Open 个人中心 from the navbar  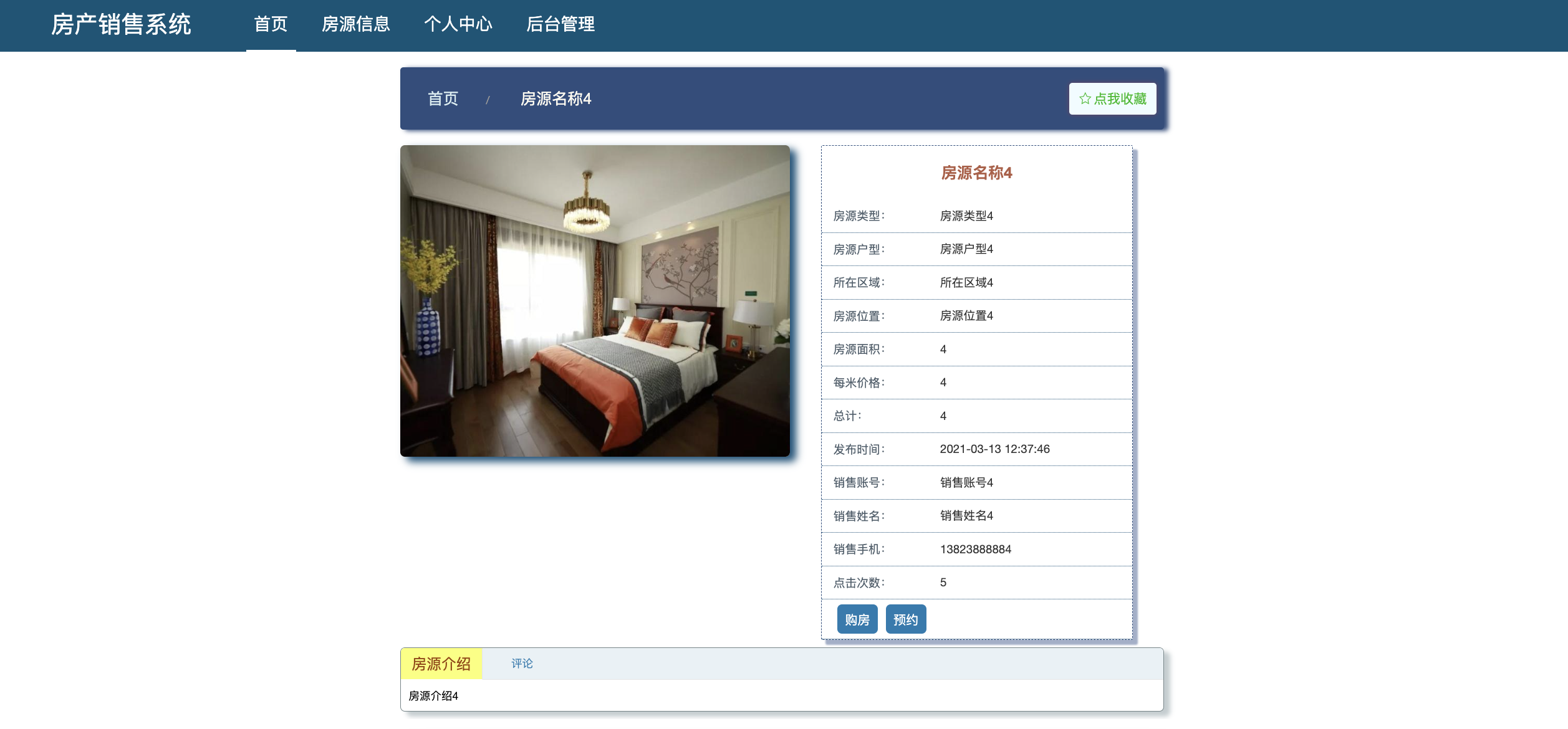(458, 24)
